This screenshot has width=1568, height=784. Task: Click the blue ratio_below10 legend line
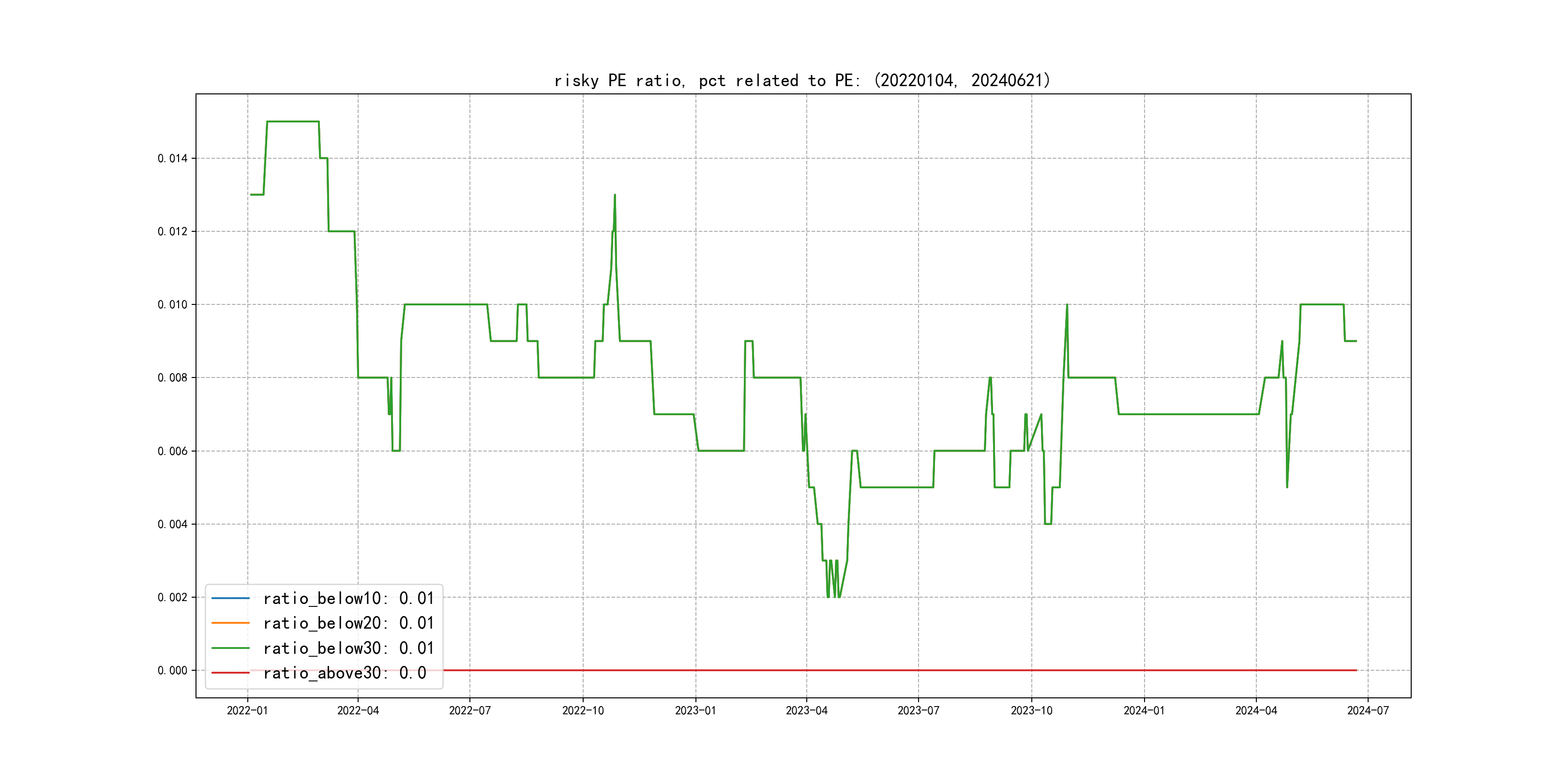(x=230, y=598)
